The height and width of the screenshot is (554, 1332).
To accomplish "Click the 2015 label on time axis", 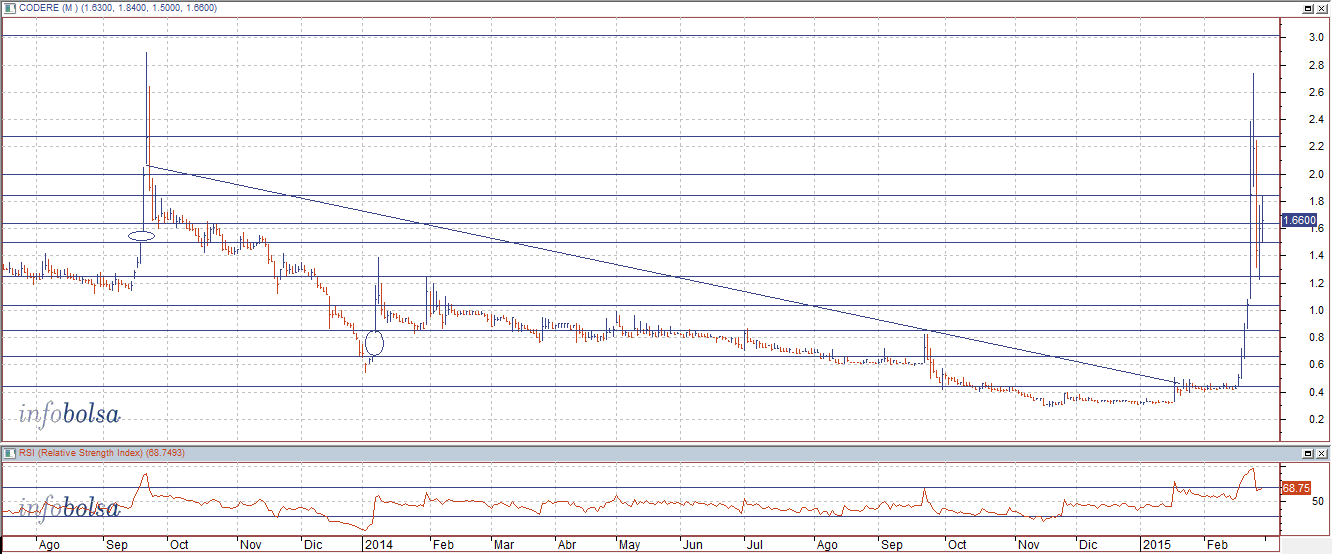I will pos(1158,546).
